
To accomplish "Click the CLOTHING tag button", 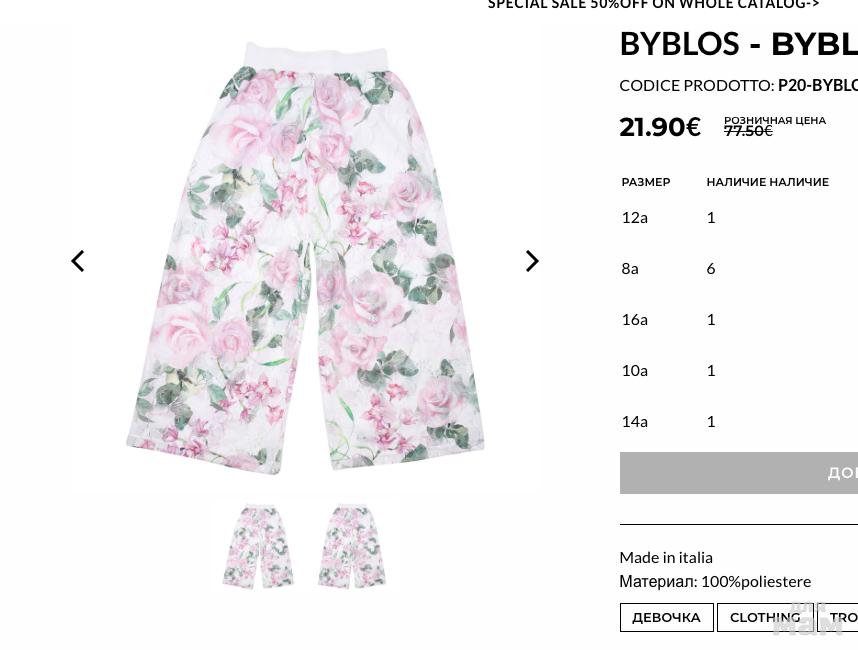I will click(765, 617).
